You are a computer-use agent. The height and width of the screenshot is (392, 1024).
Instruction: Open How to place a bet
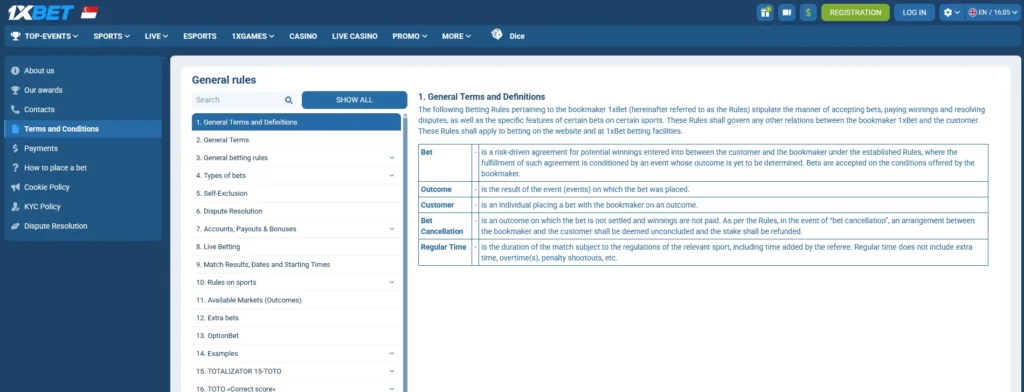tap(56, 168)
